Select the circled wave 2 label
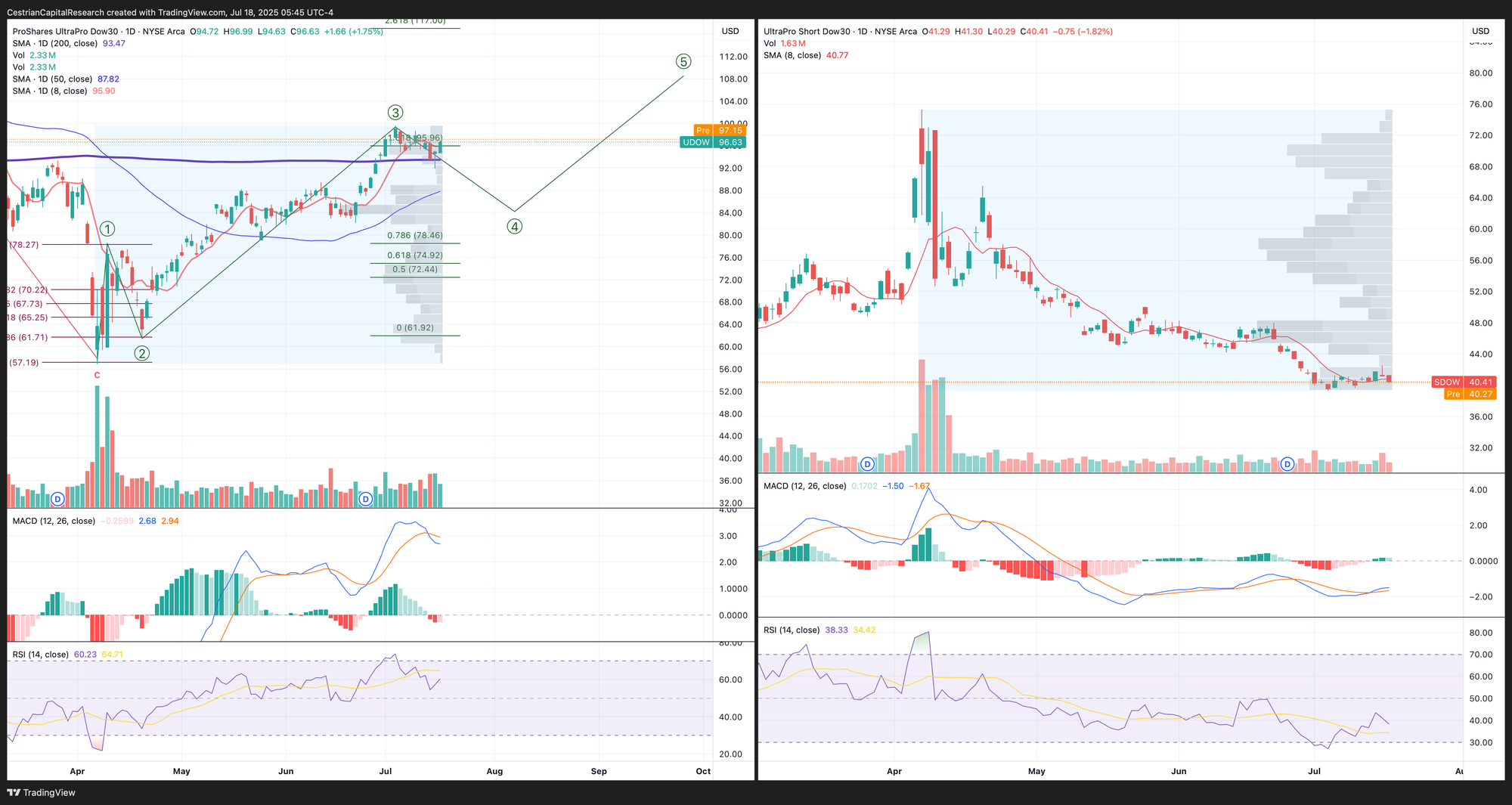Viewport: 1512px width, 805px height. [141, 353]
